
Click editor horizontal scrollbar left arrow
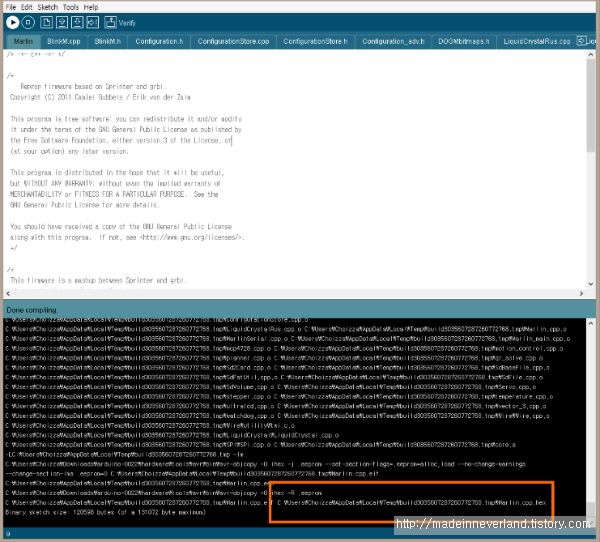pyautogui.click(x=8, y=294)
